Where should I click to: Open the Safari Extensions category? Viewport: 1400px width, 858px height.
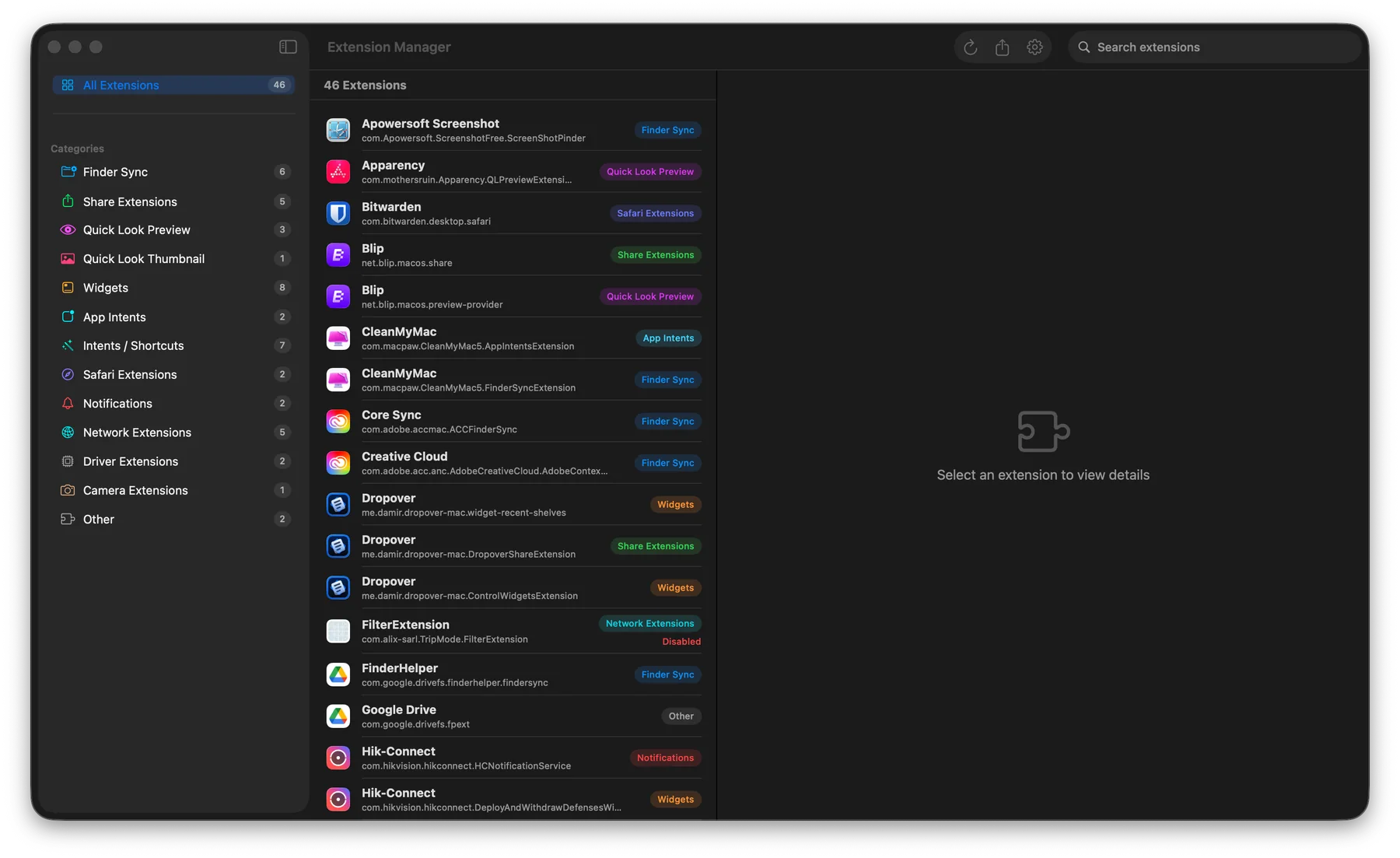coord(173,374)
